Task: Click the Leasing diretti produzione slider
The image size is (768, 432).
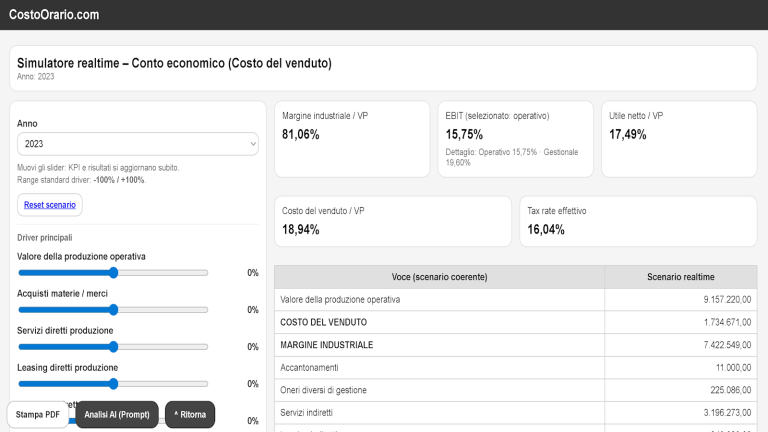Action: click(113, 384)
